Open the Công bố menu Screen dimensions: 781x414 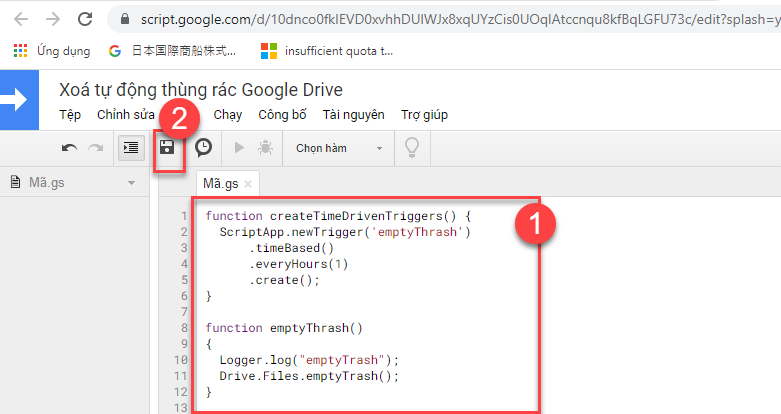282,115
